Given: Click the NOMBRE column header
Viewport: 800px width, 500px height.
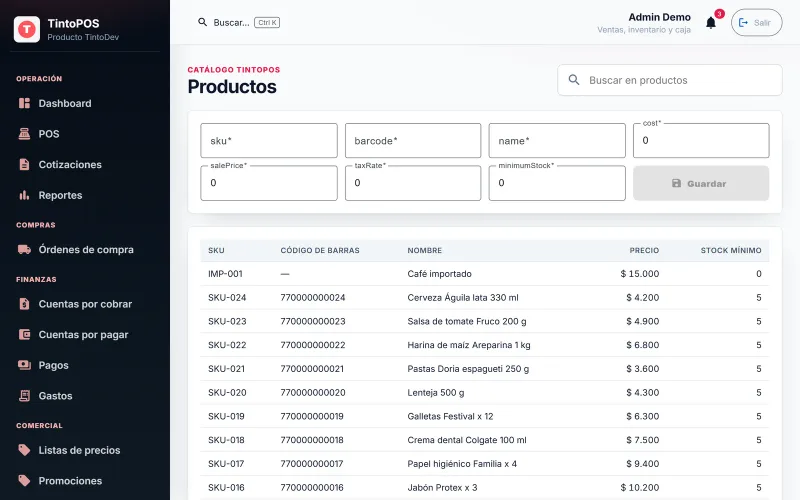Looking at the screenshot, I should [424, 251].
